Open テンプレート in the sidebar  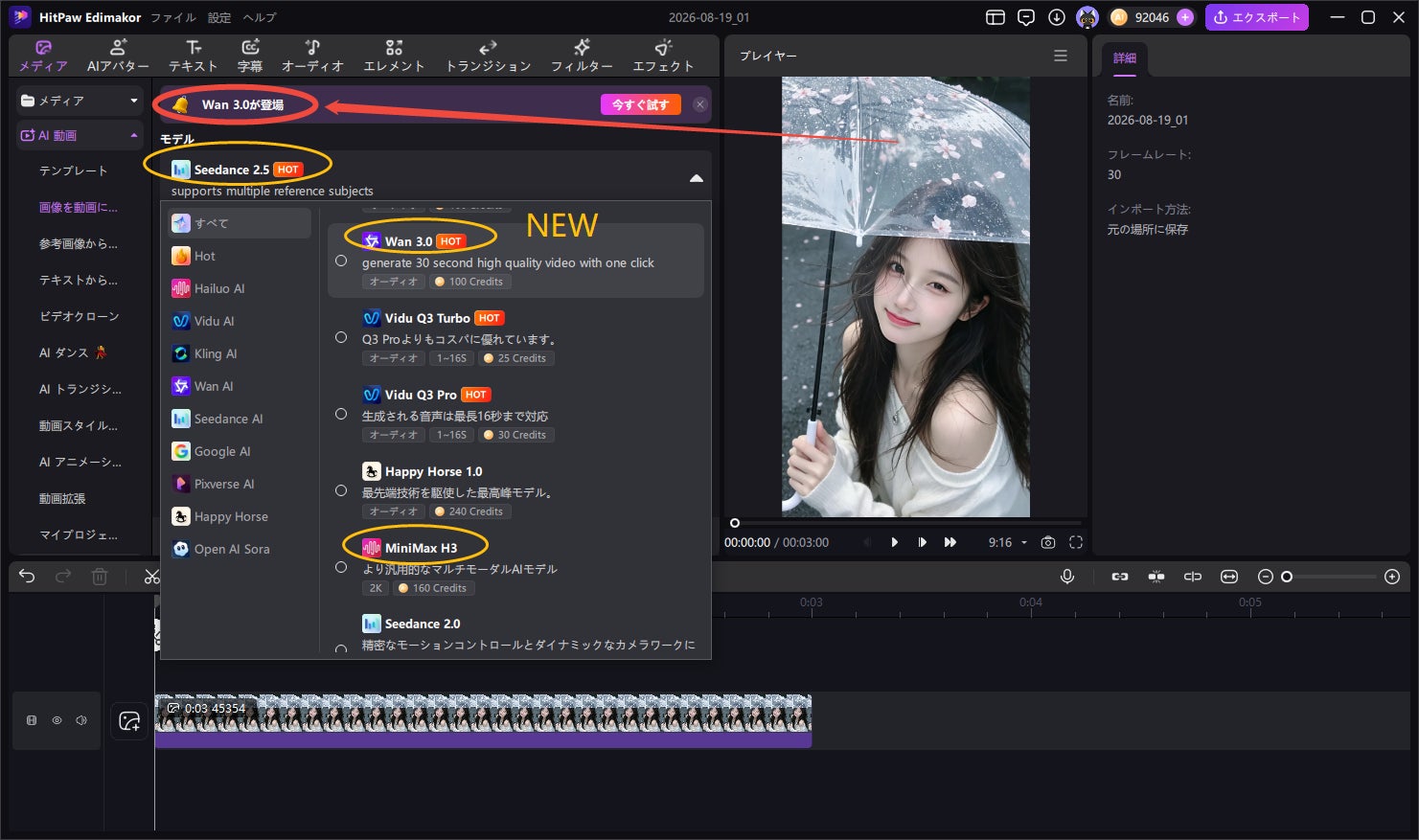74,170
